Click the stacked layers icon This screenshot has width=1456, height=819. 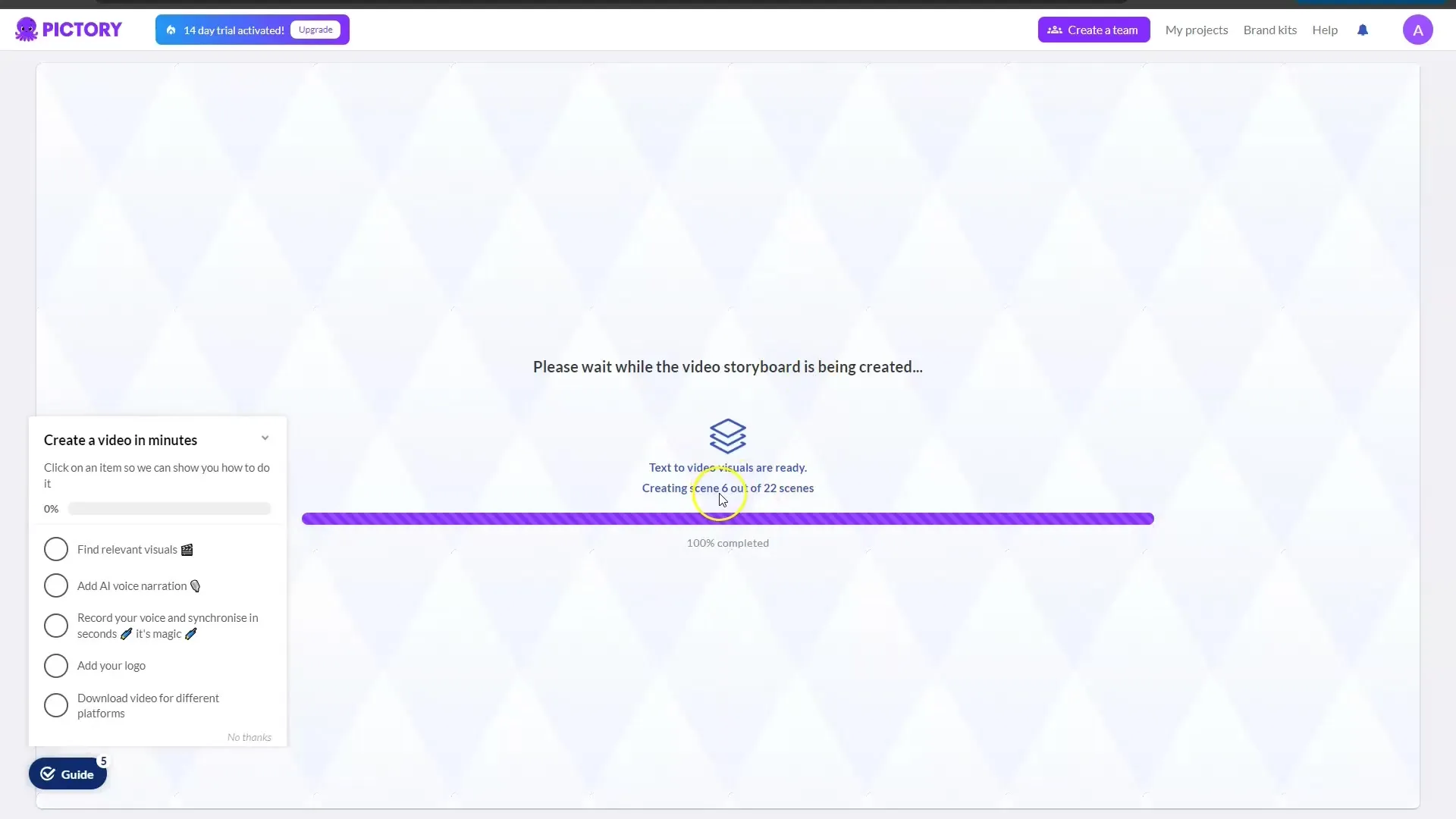pyautogui.click(x=728, y=435)
